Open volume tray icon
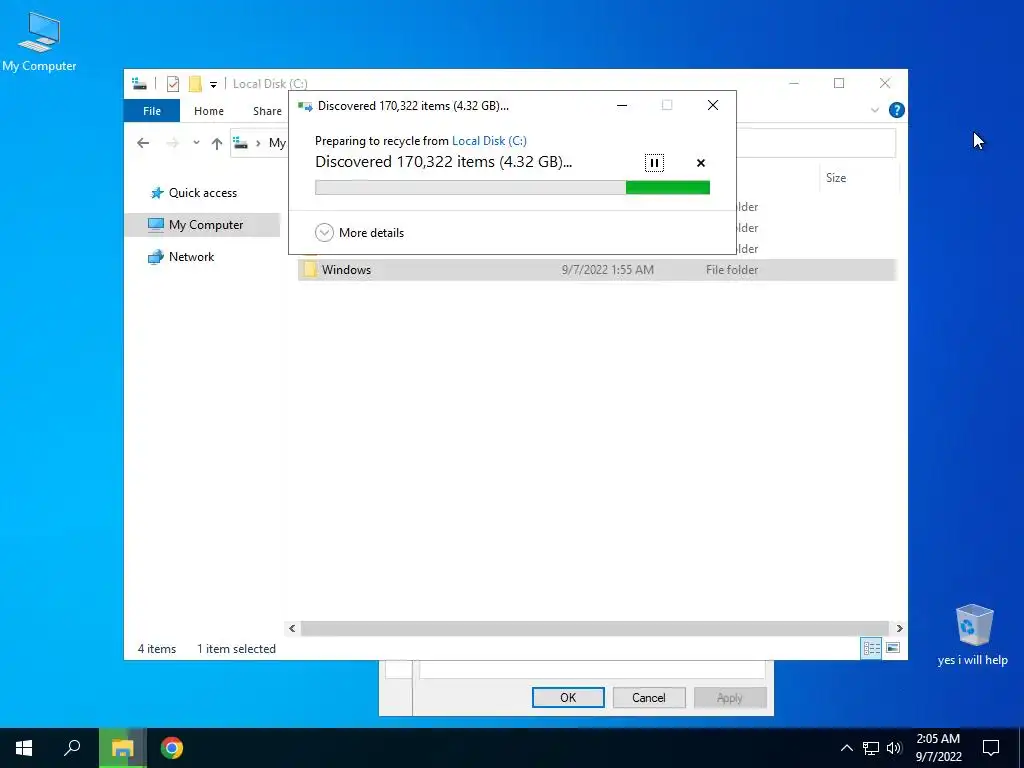Viewport: 1024px width, 768px height. [894, 748]
